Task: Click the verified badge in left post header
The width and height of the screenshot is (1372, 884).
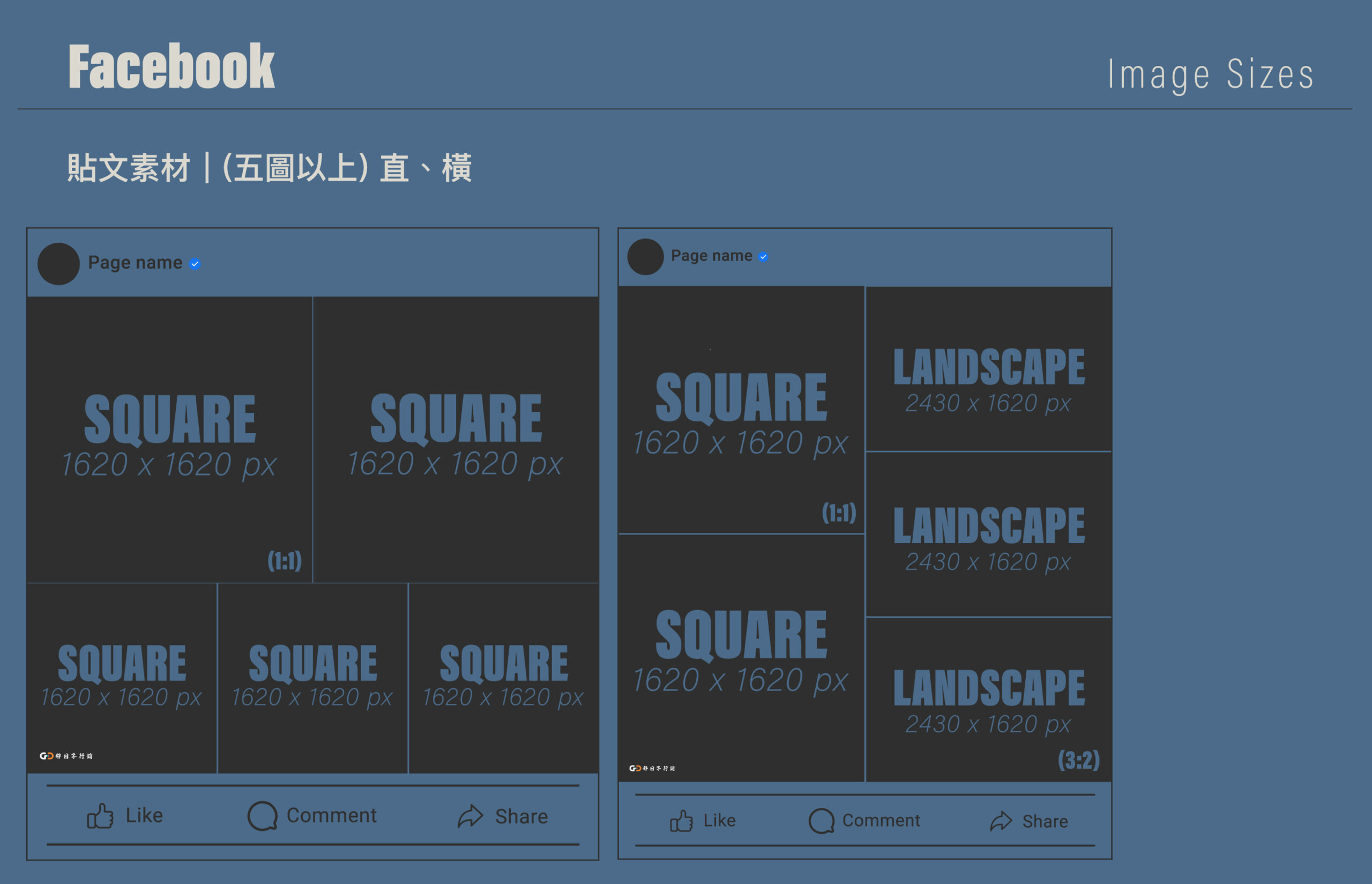Action: (x=195, y=264)
